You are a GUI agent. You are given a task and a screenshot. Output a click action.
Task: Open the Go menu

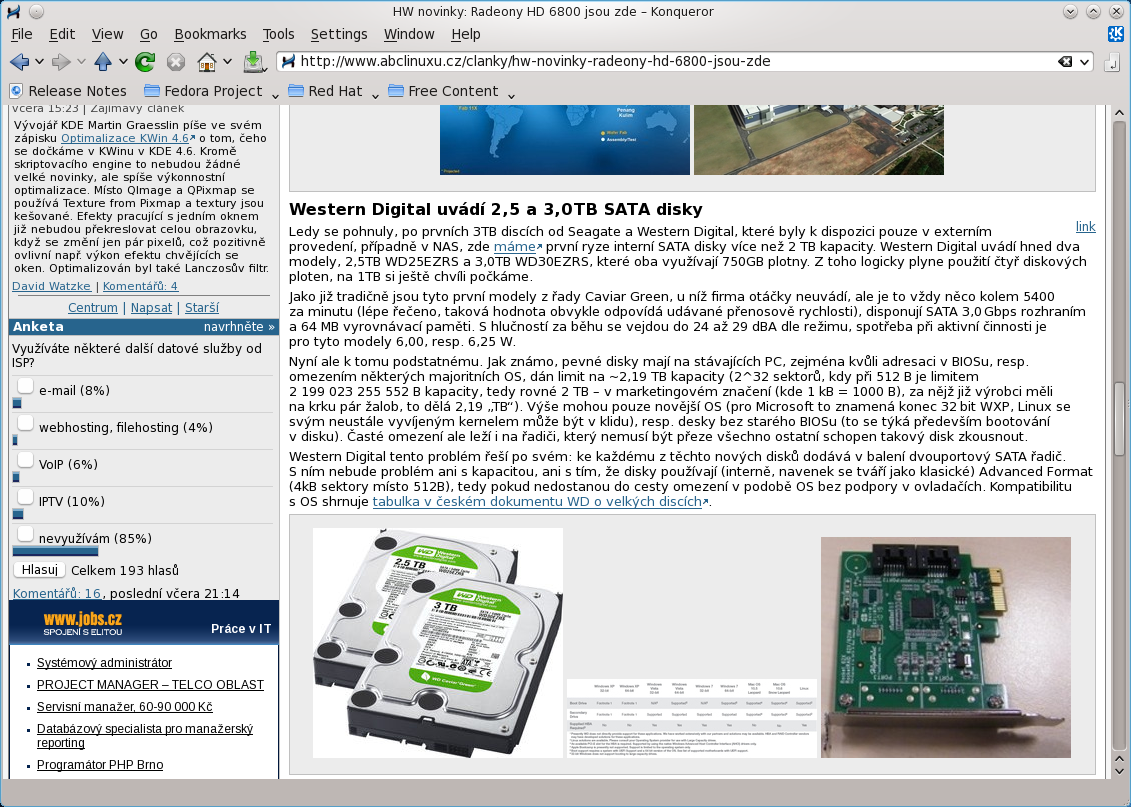coord(149,34)
